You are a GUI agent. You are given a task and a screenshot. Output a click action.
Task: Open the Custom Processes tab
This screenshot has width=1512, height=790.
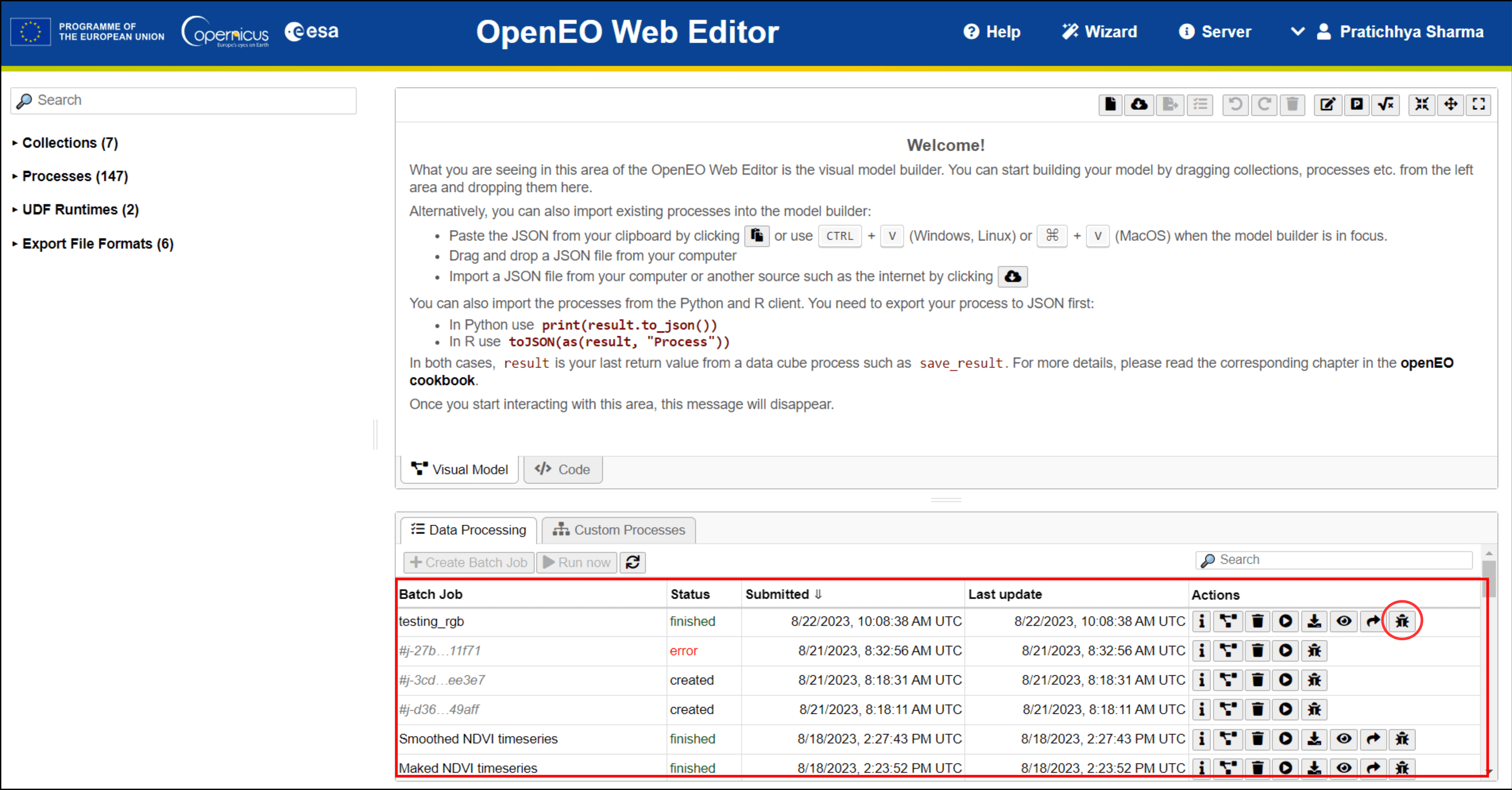coord(619,530)
